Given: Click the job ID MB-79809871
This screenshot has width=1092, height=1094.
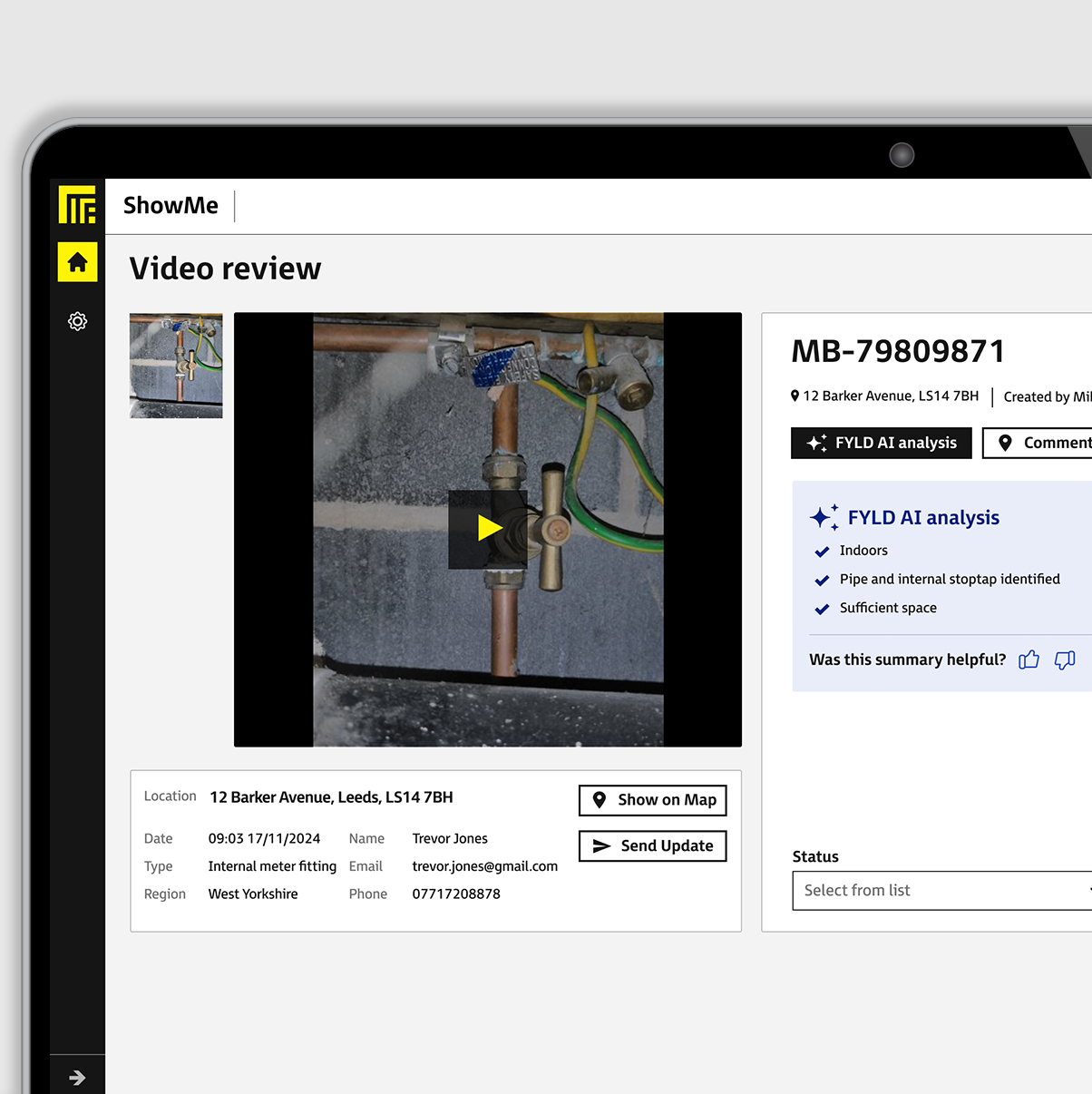Looking at the screenshot, I should [x=898, y=351].
